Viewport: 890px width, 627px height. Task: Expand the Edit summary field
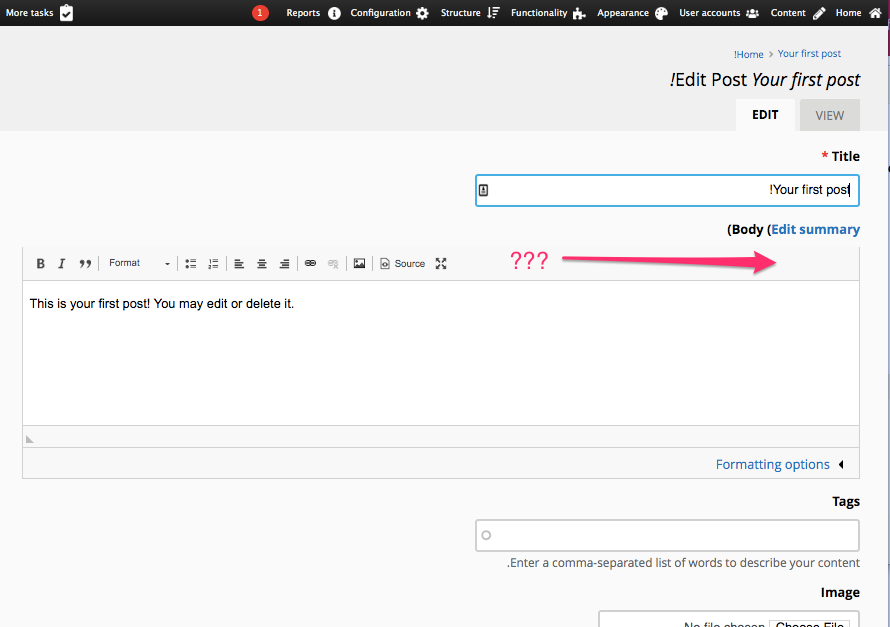point(814,228)
